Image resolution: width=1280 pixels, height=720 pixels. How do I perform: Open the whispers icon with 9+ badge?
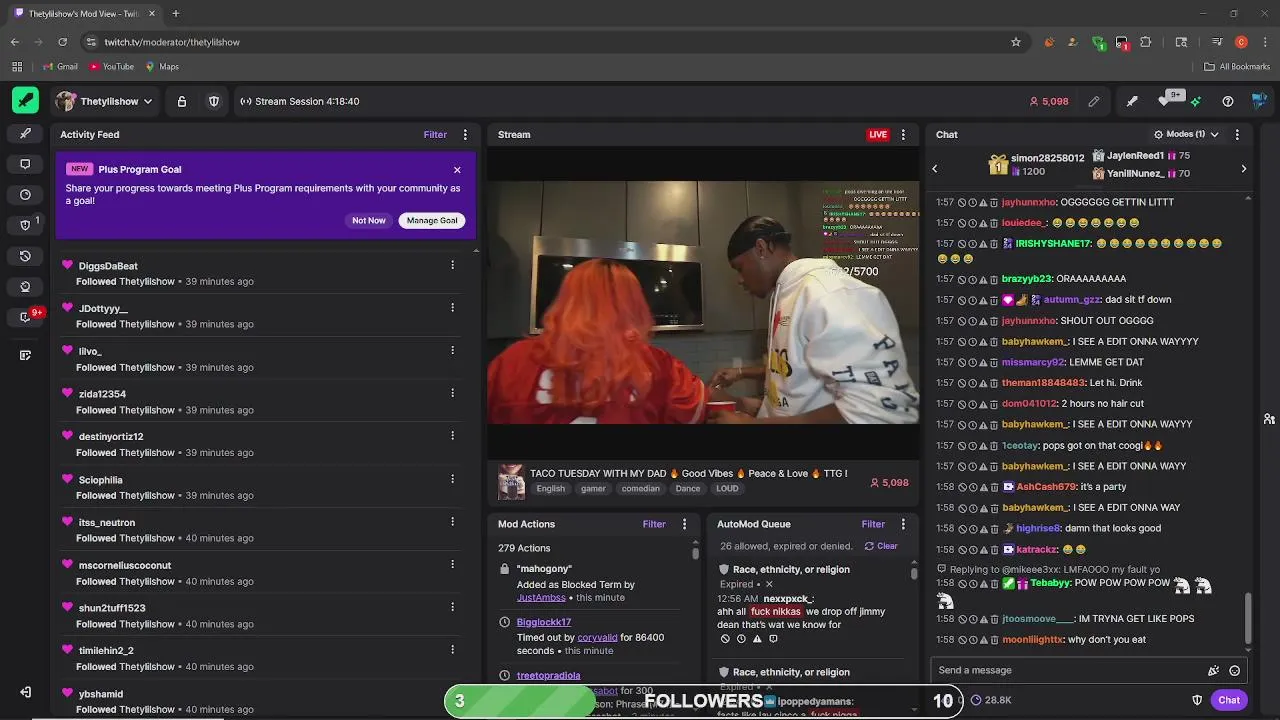tap(27, 317)
